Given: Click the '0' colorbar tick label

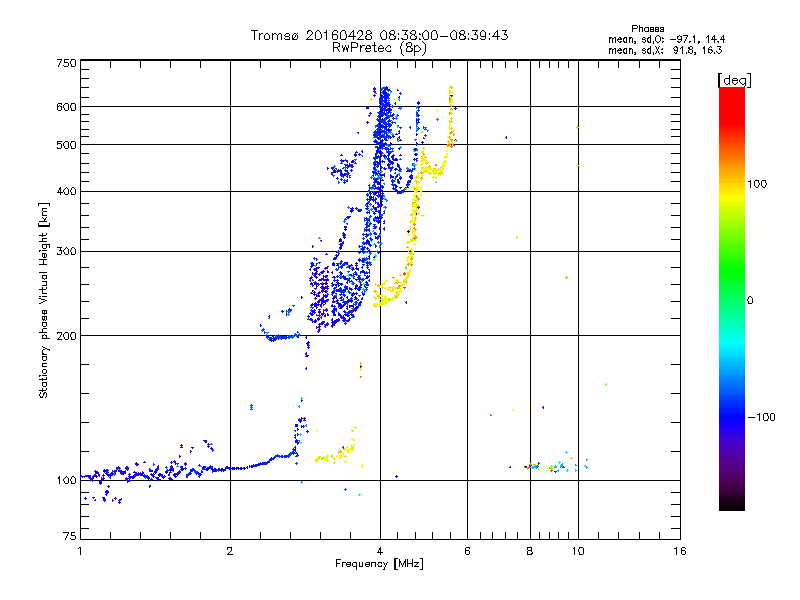Looking at the screenshot, I should (x=750, y=301).
